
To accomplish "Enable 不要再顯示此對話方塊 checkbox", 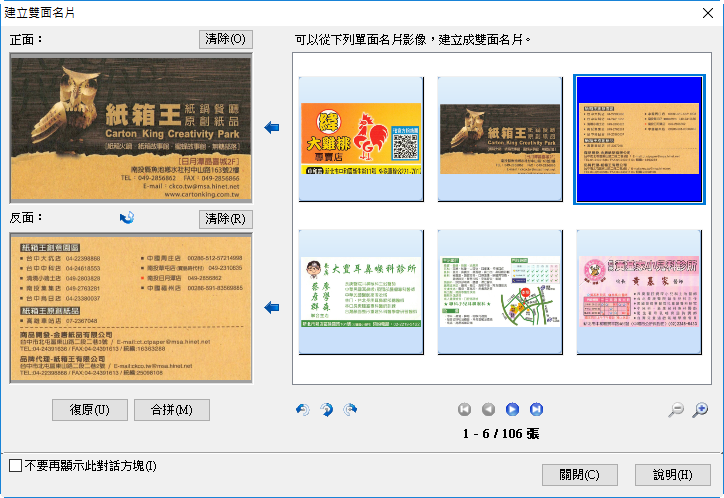I will (15, 466).
